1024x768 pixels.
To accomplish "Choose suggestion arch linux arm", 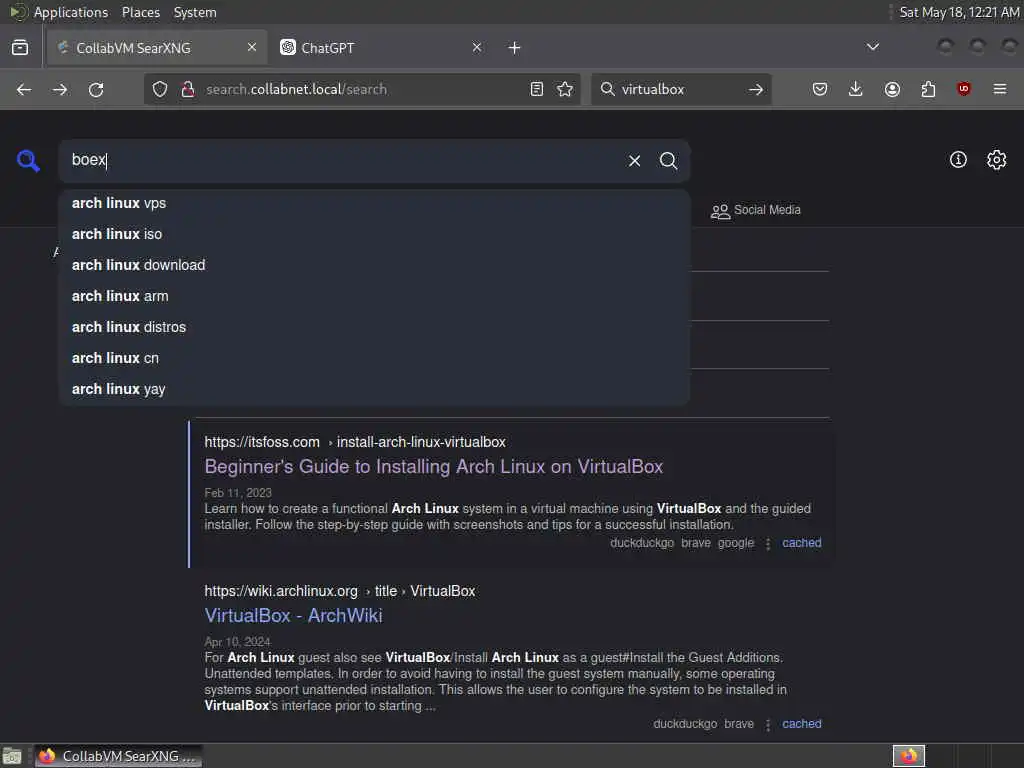I will [x=374, y=296].
